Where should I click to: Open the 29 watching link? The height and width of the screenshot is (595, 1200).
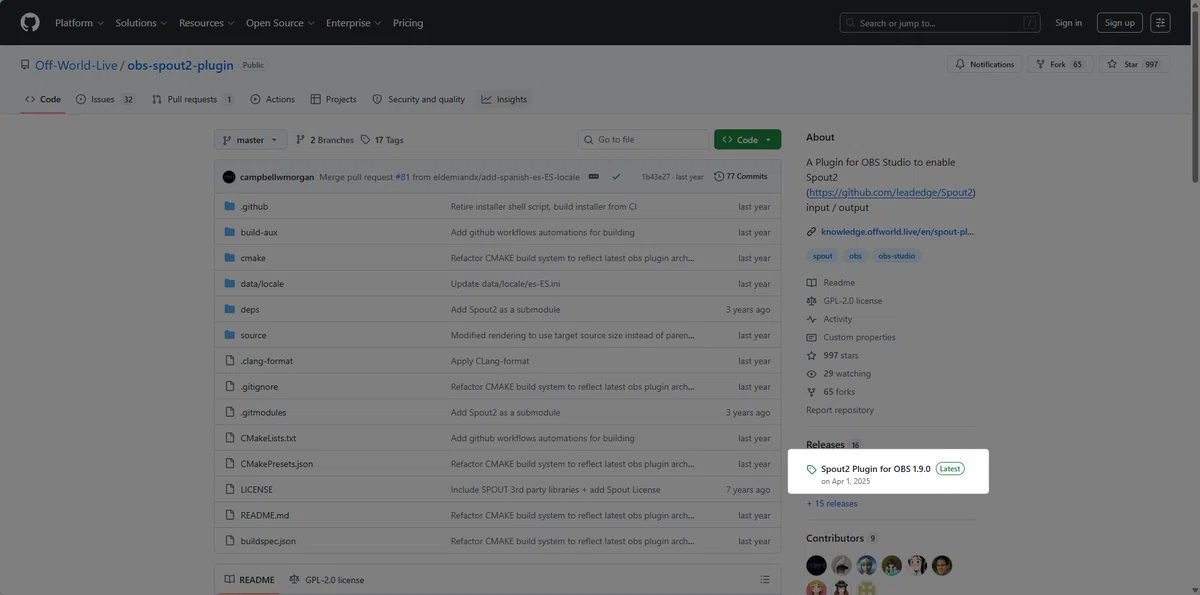click(x=846, y=373)
